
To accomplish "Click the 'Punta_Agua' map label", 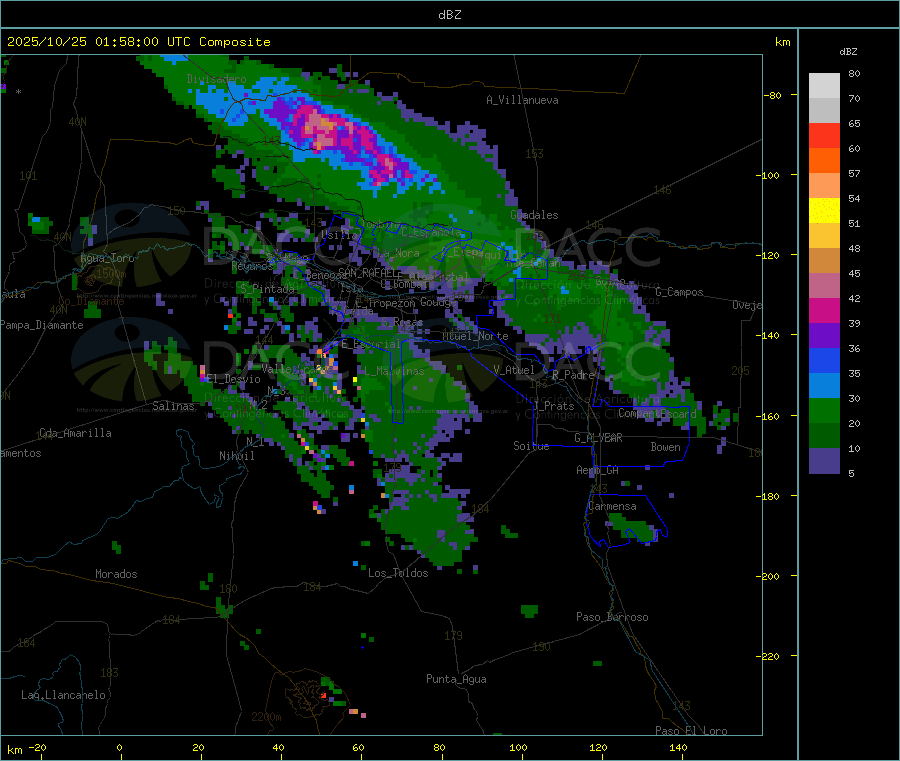I will pos(456,679).
